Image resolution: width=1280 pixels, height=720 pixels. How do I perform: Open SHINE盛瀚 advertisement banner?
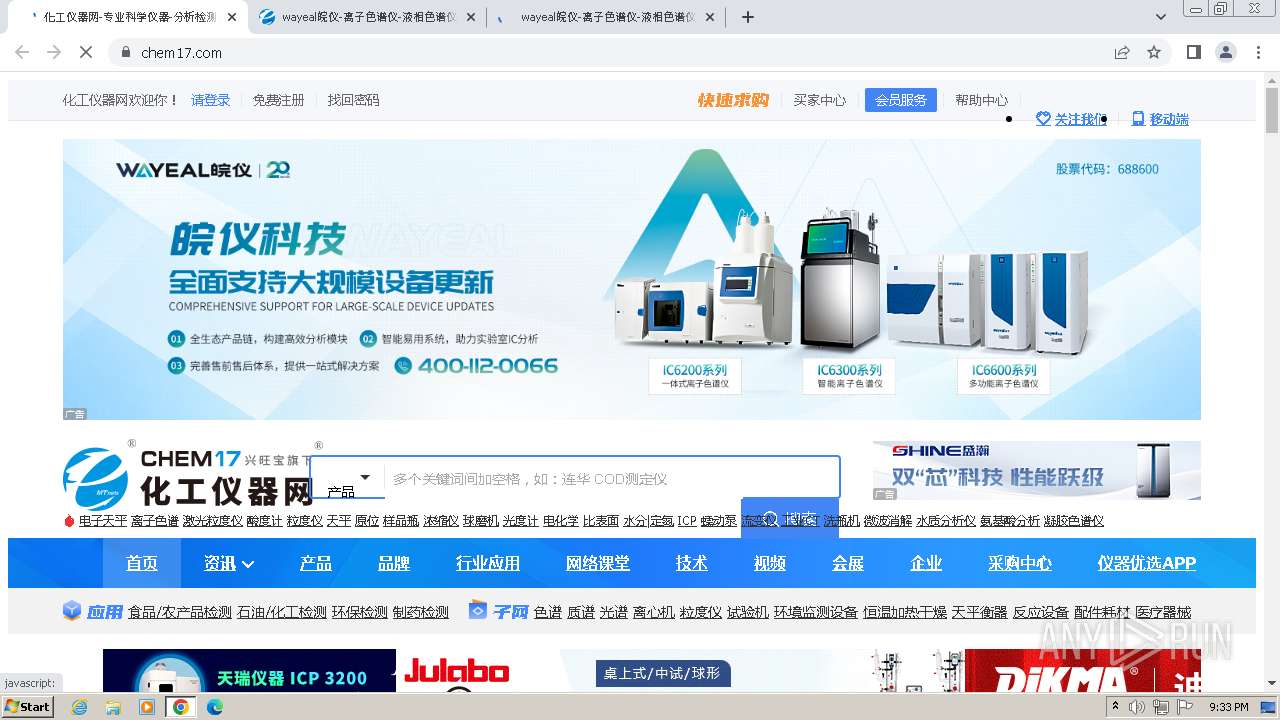pos(1036,470)
